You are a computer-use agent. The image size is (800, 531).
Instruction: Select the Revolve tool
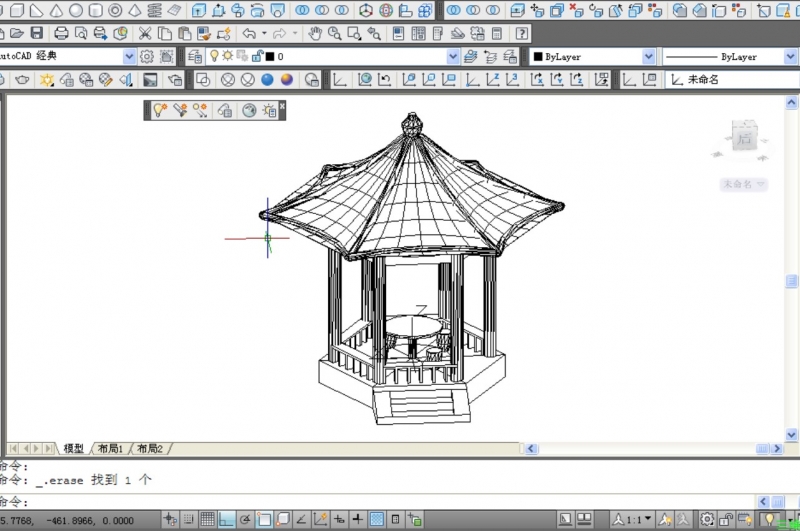pyautogui.click(x=258, y=10)
